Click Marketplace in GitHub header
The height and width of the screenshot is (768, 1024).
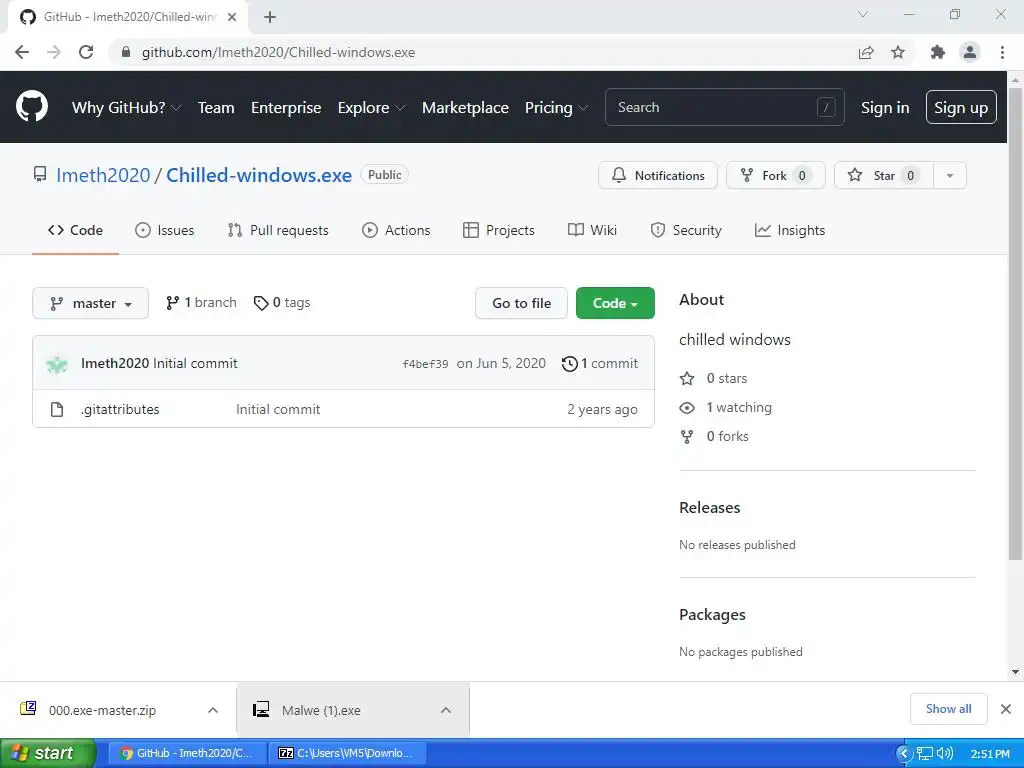465,108
